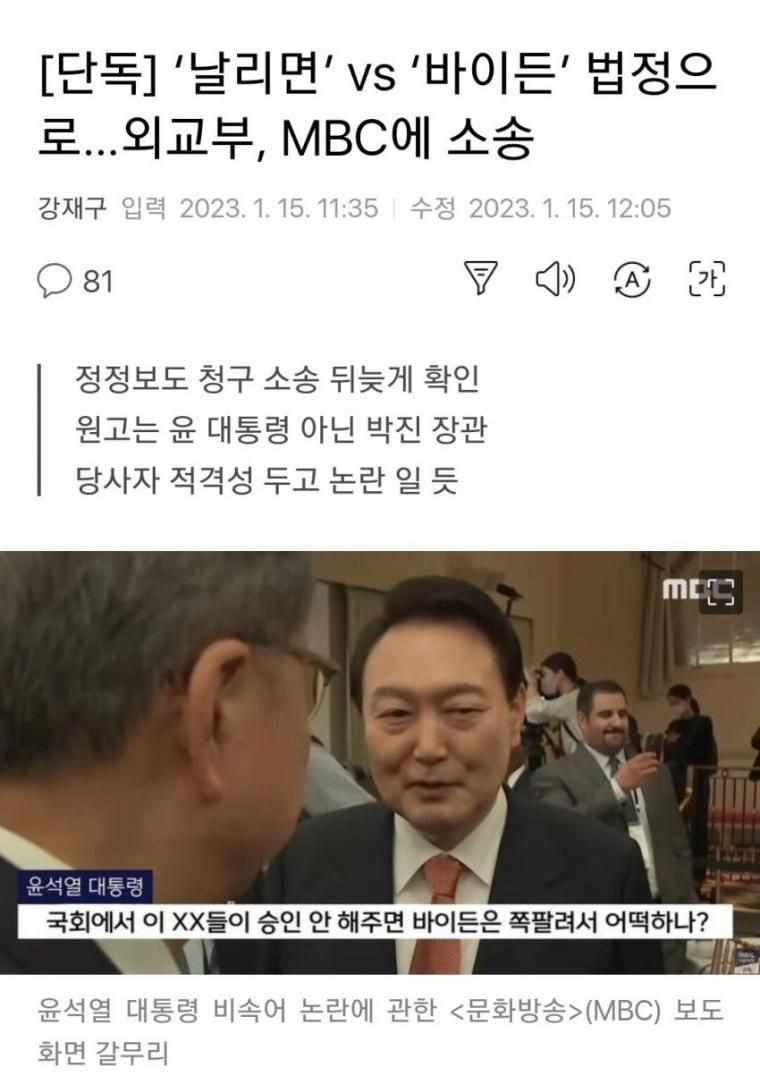
Task: Select the subheading 원고는 윤 대통령 아닌 박진 장관
Action: [x=281, y=430]
